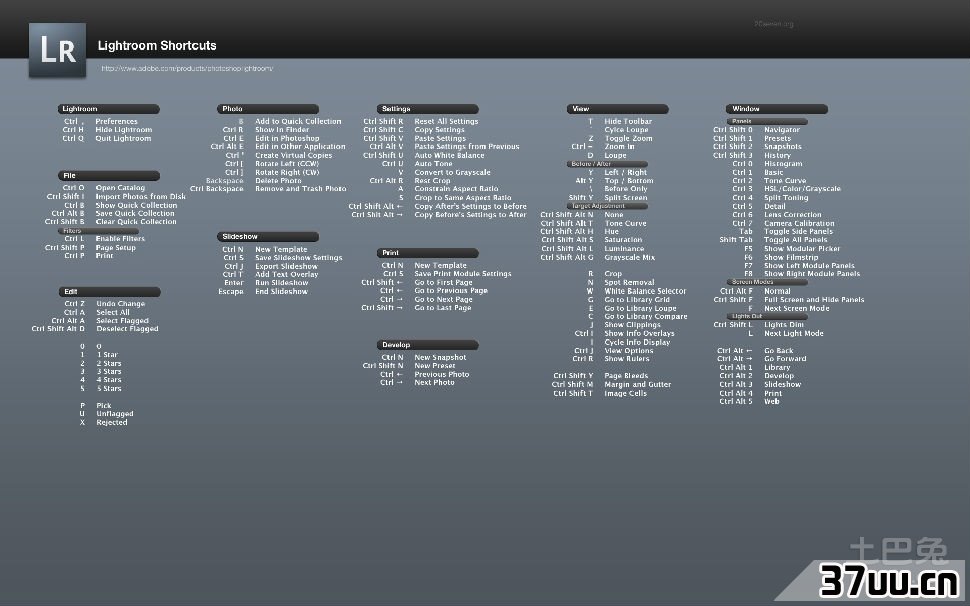
Task: Click 'Reset All Settings' entry
Action: tap(446, 121)
